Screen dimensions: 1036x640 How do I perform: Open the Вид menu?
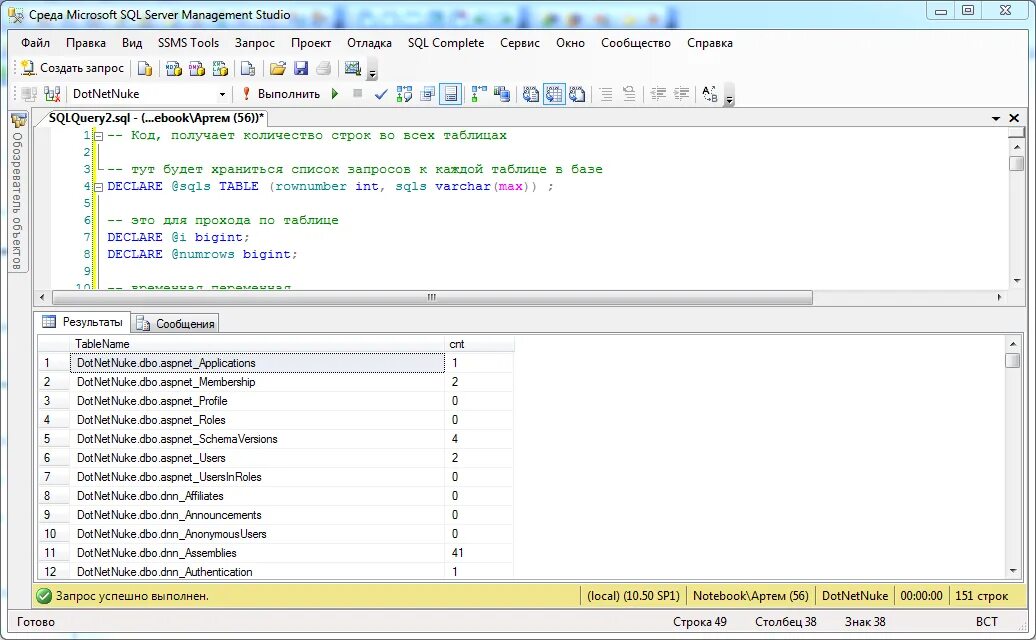point(131,43)
